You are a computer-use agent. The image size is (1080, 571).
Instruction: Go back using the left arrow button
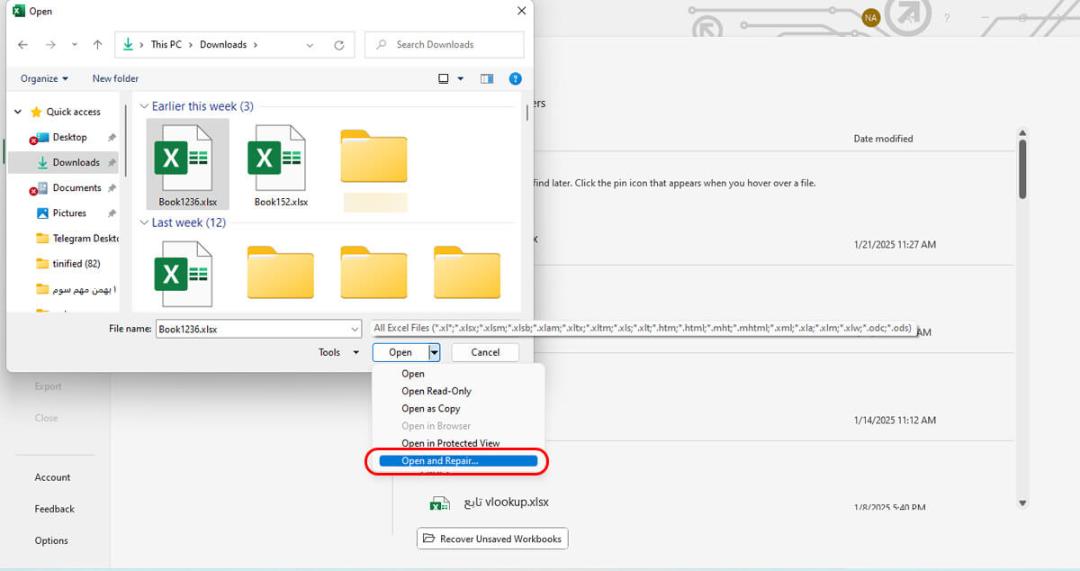pos(23,45)
